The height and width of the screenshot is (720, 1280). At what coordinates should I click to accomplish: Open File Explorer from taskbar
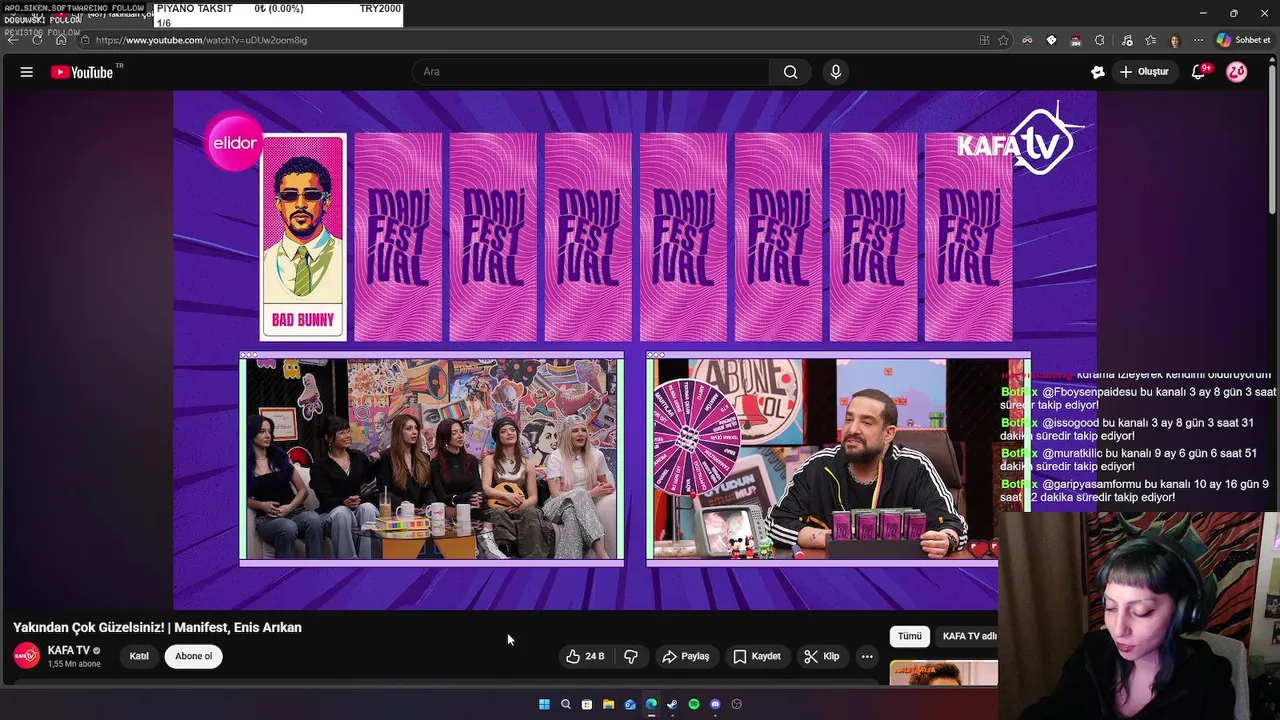[x=608, y=704]
